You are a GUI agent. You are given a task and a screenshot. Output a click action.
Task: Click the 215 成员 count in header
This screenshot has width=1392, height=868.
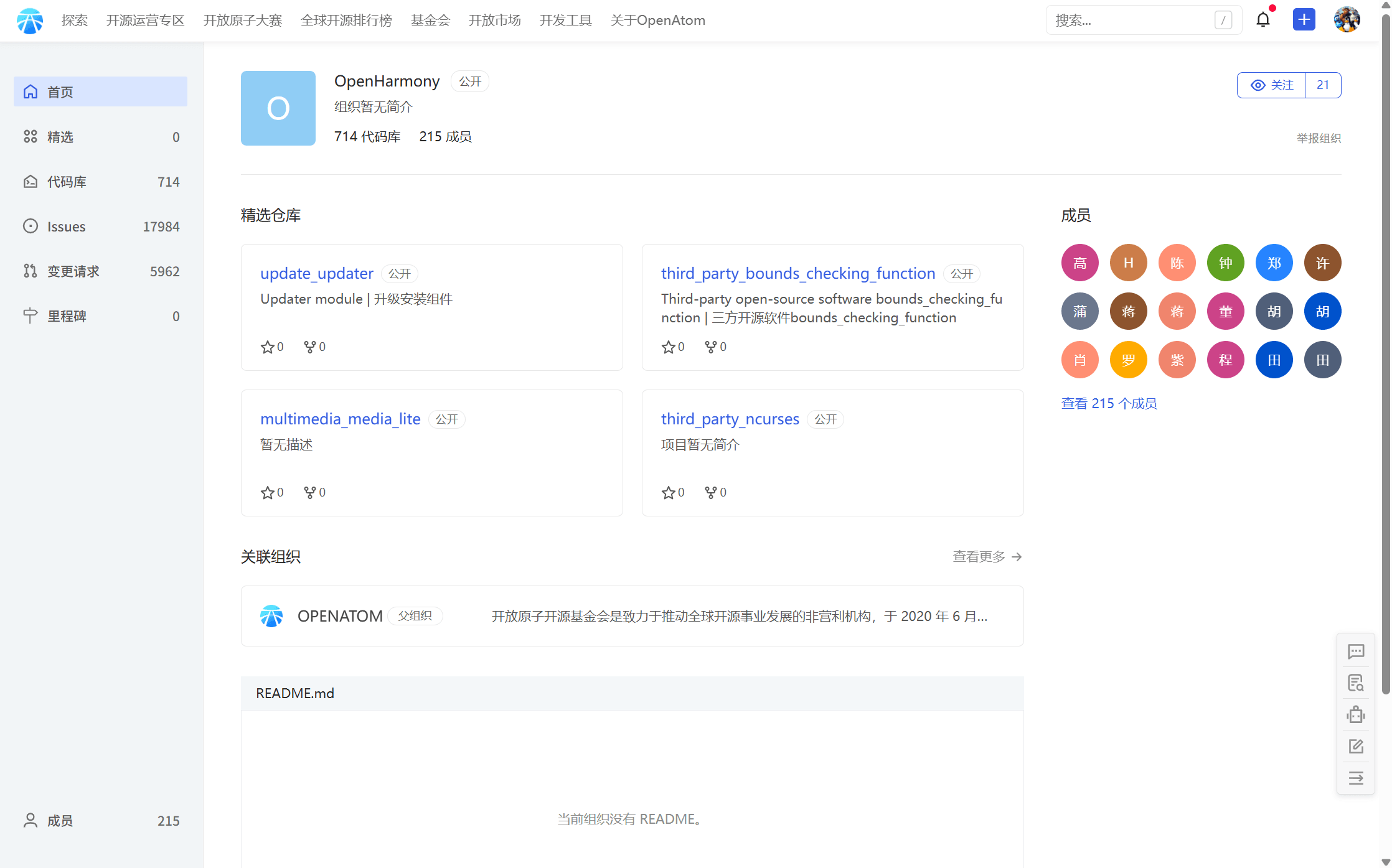coord(446,136)
